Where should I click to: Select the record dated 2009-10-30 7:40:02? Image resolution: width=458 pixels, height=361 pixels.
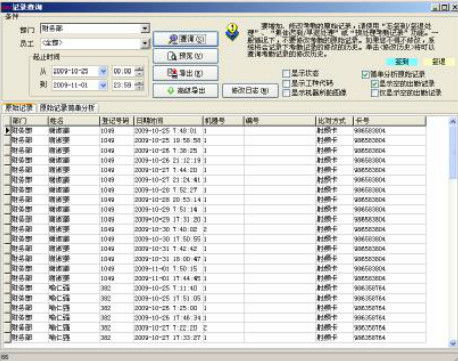click(218, 229)
